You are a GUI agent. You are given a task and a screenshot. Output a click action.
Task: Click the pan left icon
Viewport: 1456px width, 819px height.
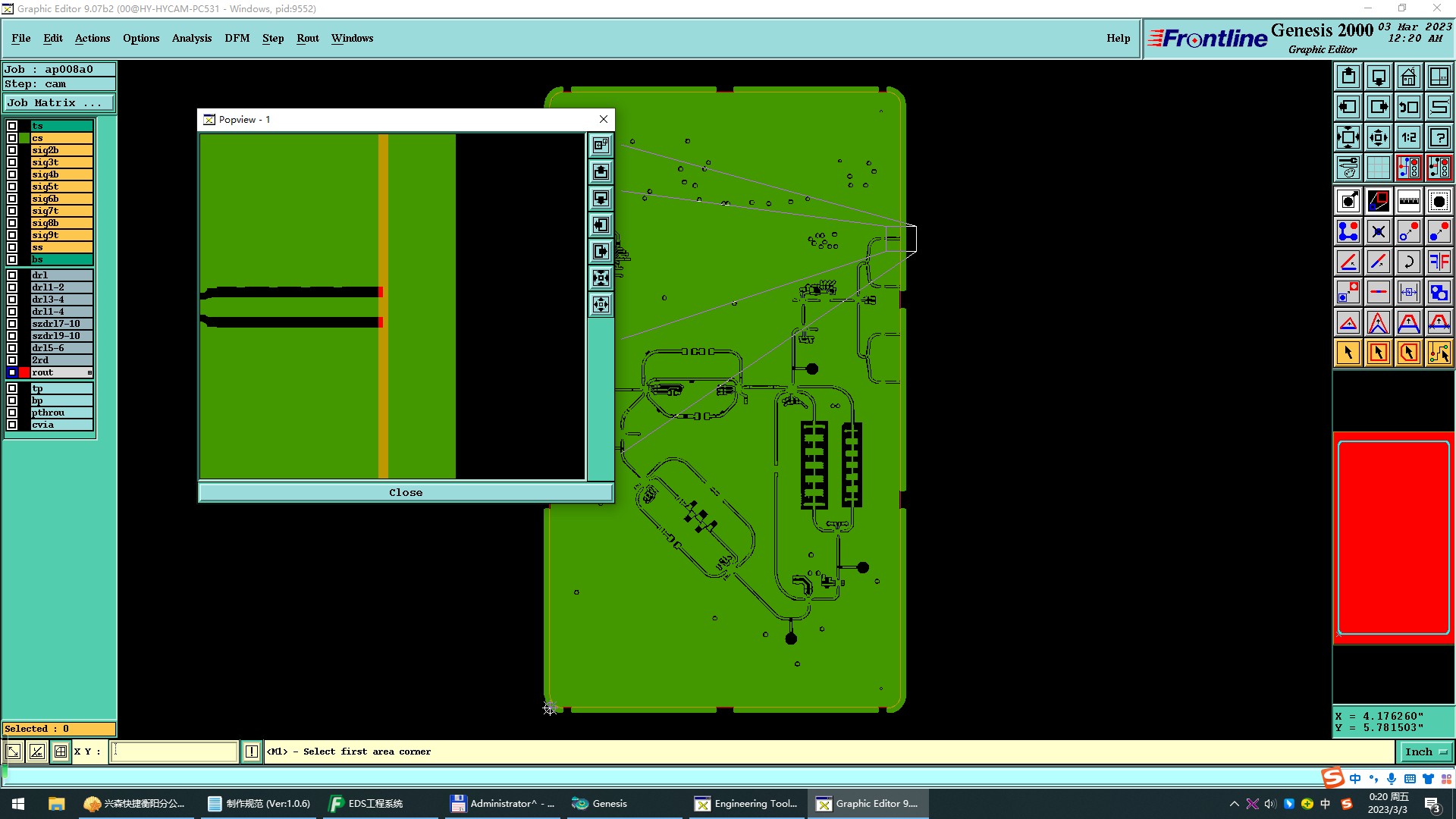1348,107
